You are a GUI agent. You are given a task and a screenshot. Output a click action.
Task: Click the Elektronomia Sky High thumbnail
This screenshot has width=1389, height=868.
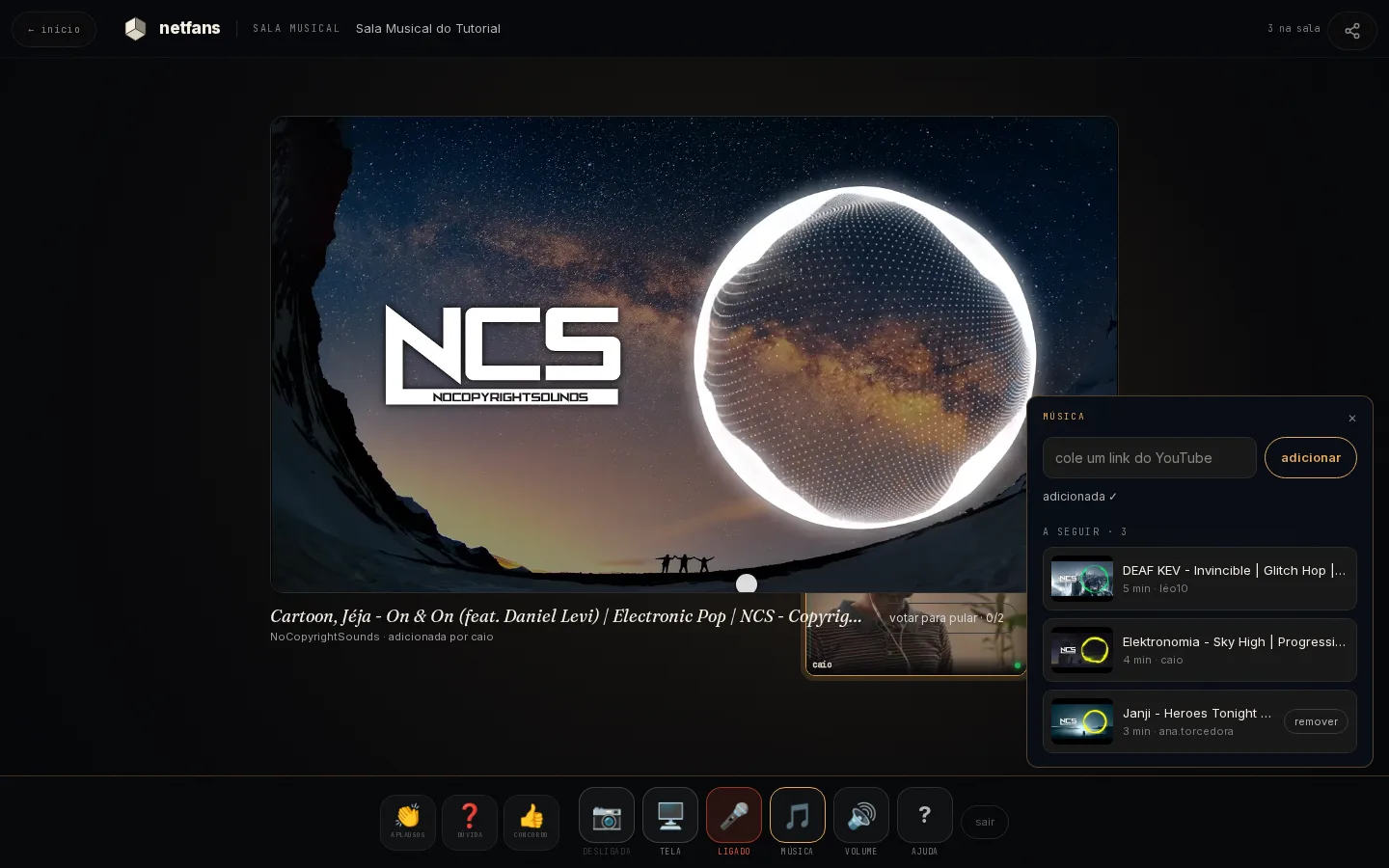tap(1082, 650)
